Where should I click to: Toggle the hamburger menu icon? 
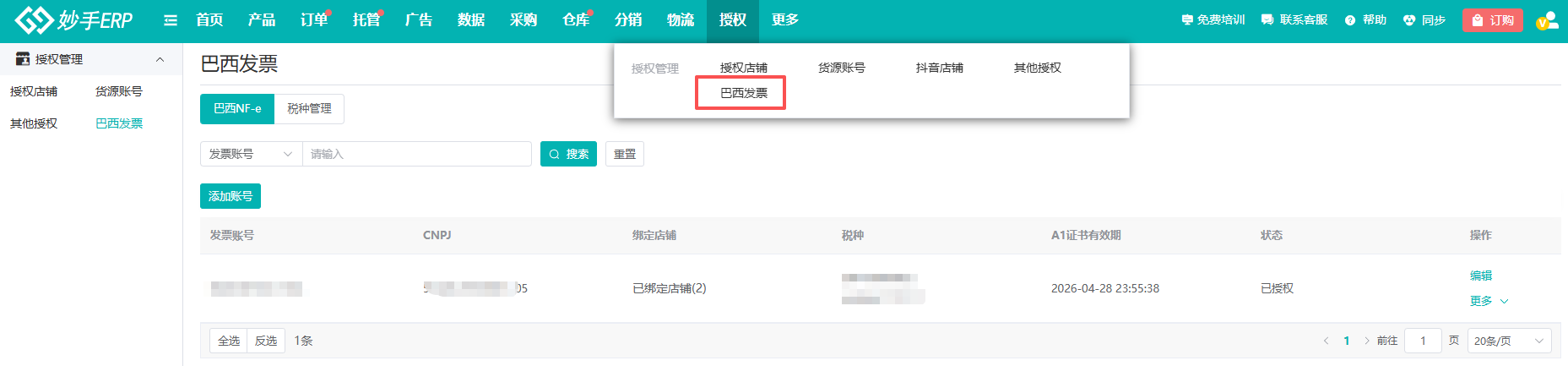click(x=171, y=20)
